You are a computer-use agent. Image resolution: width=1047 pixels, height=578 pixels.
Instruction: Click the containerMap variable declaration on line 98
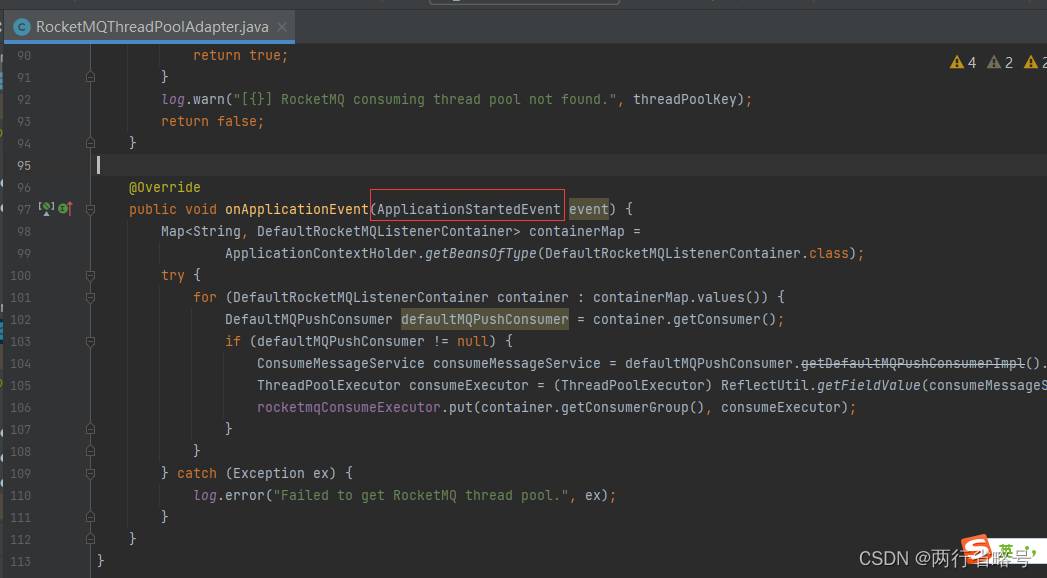point(577,232)
